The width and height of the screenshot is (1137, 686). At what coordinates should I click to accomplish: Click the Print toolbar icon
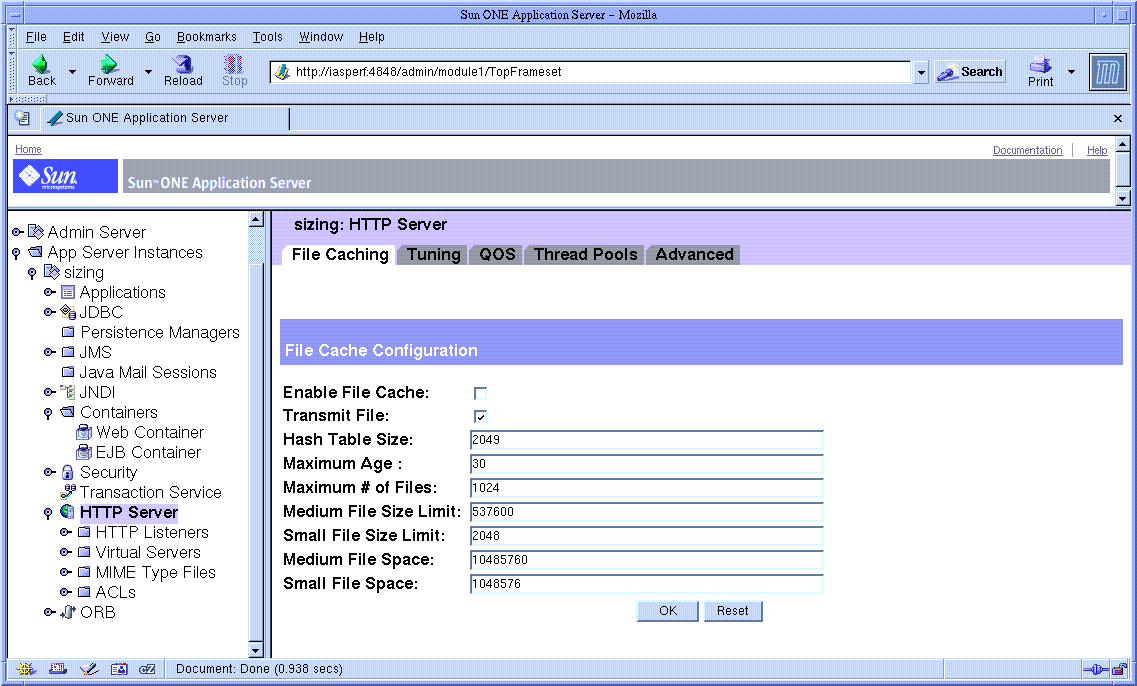click(x=1041, y=64)
